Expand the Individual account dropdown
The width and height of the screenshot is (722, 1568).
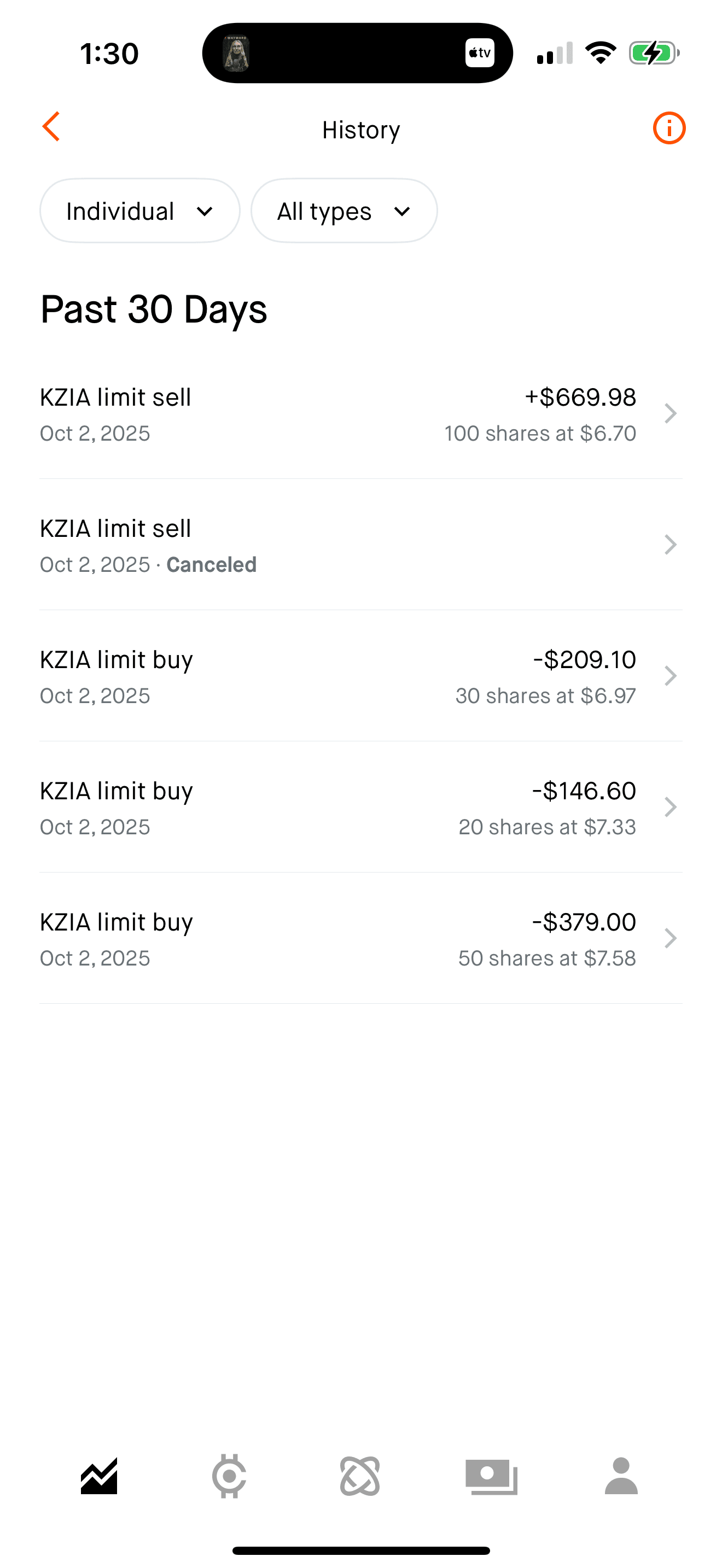(x=140, y=210)
